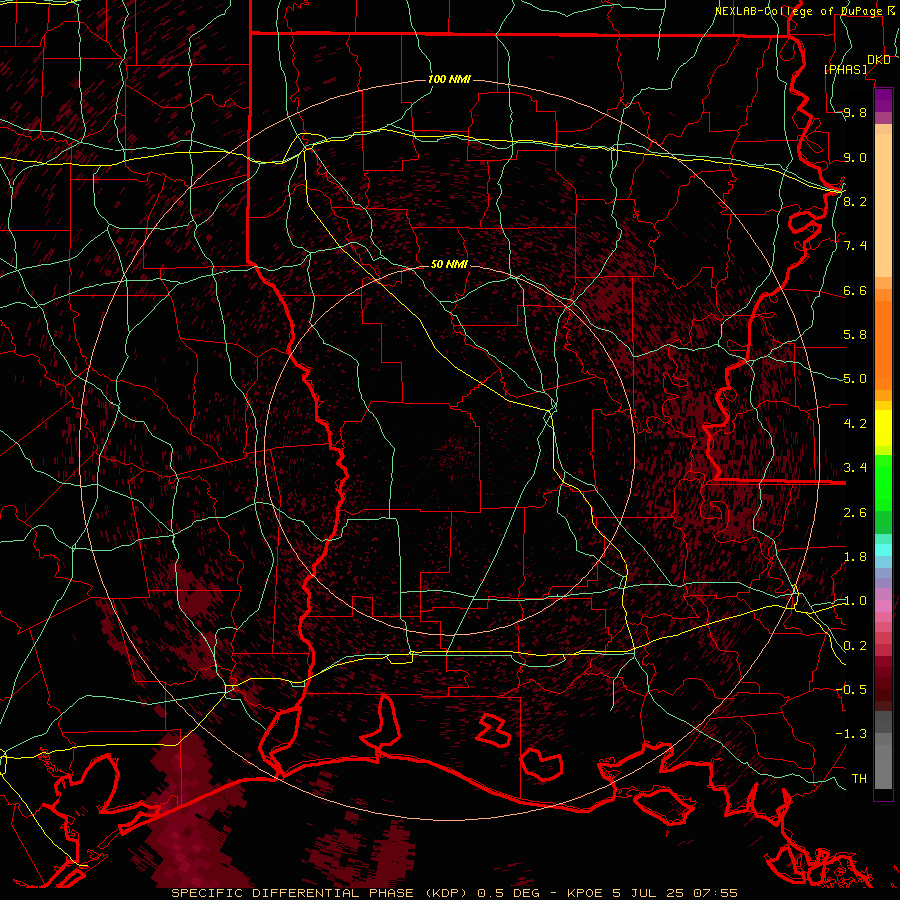Viewport: 900px width, 900px height.
Task: Click the "07:55" scan time in caption
Action: [715, 893]
